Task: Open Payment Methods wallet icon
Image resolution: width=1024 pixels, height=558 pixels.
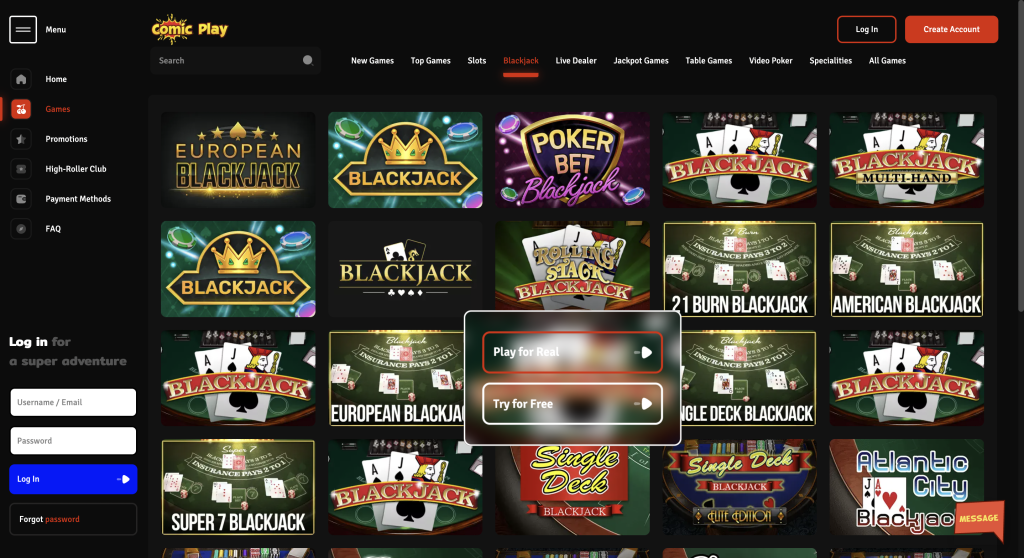Action: coord(21,199)
